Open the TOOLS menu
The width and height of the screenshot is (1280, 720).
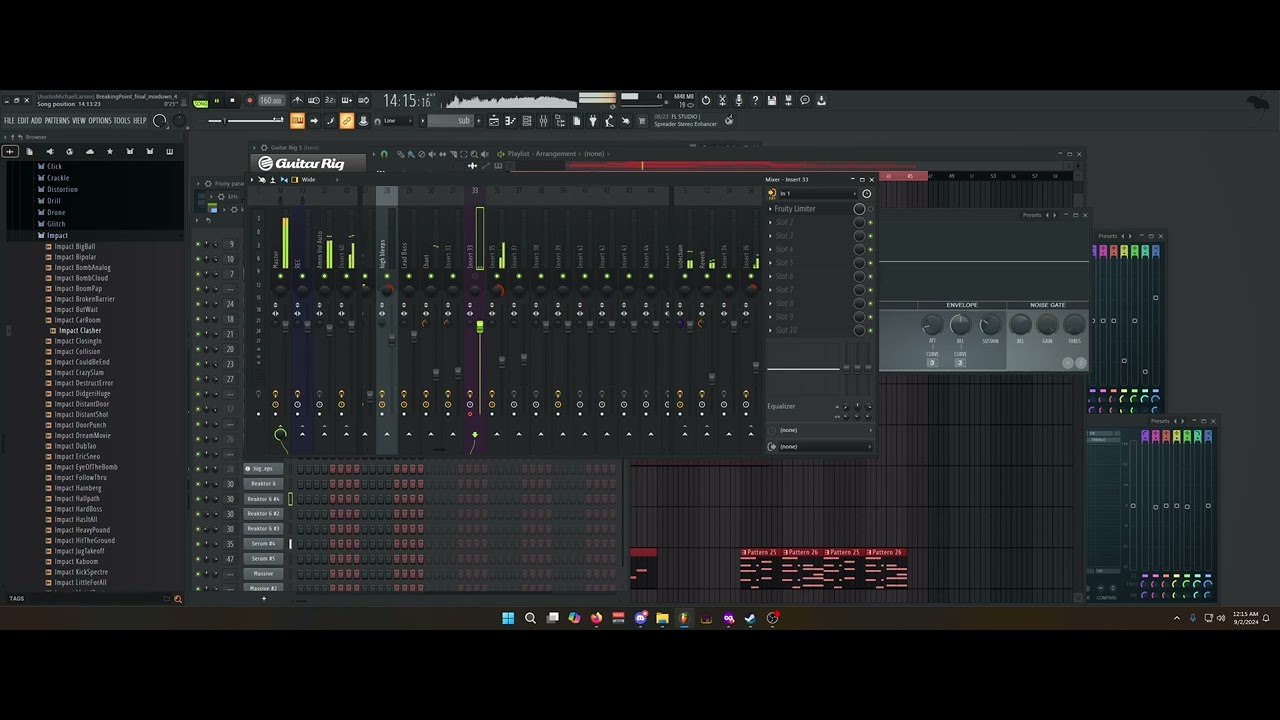pos(122,121)
